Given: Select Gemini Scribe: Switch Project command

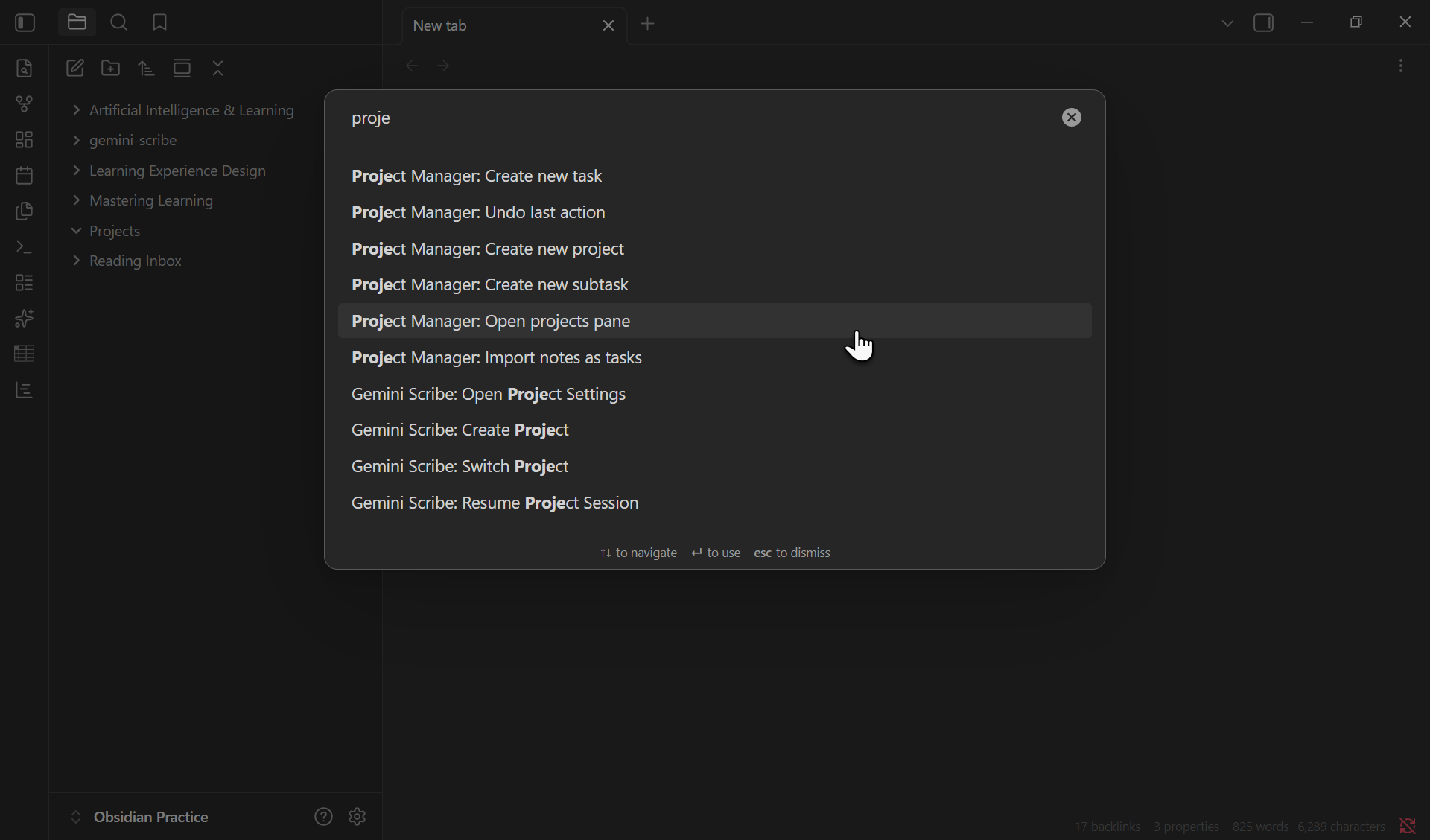Looking at the screenshot, I should click(x=715, y=467).
